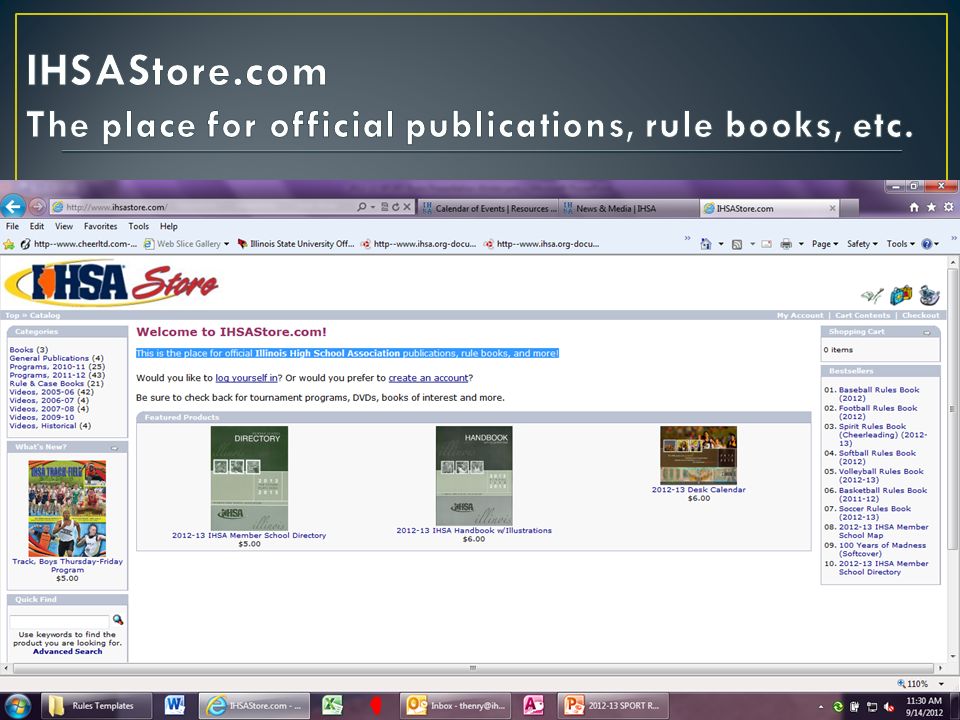Open the Programs, 2011-12 category
This screenshot has height=720, width=960.
pyautogui.click(x=47, y=375)
